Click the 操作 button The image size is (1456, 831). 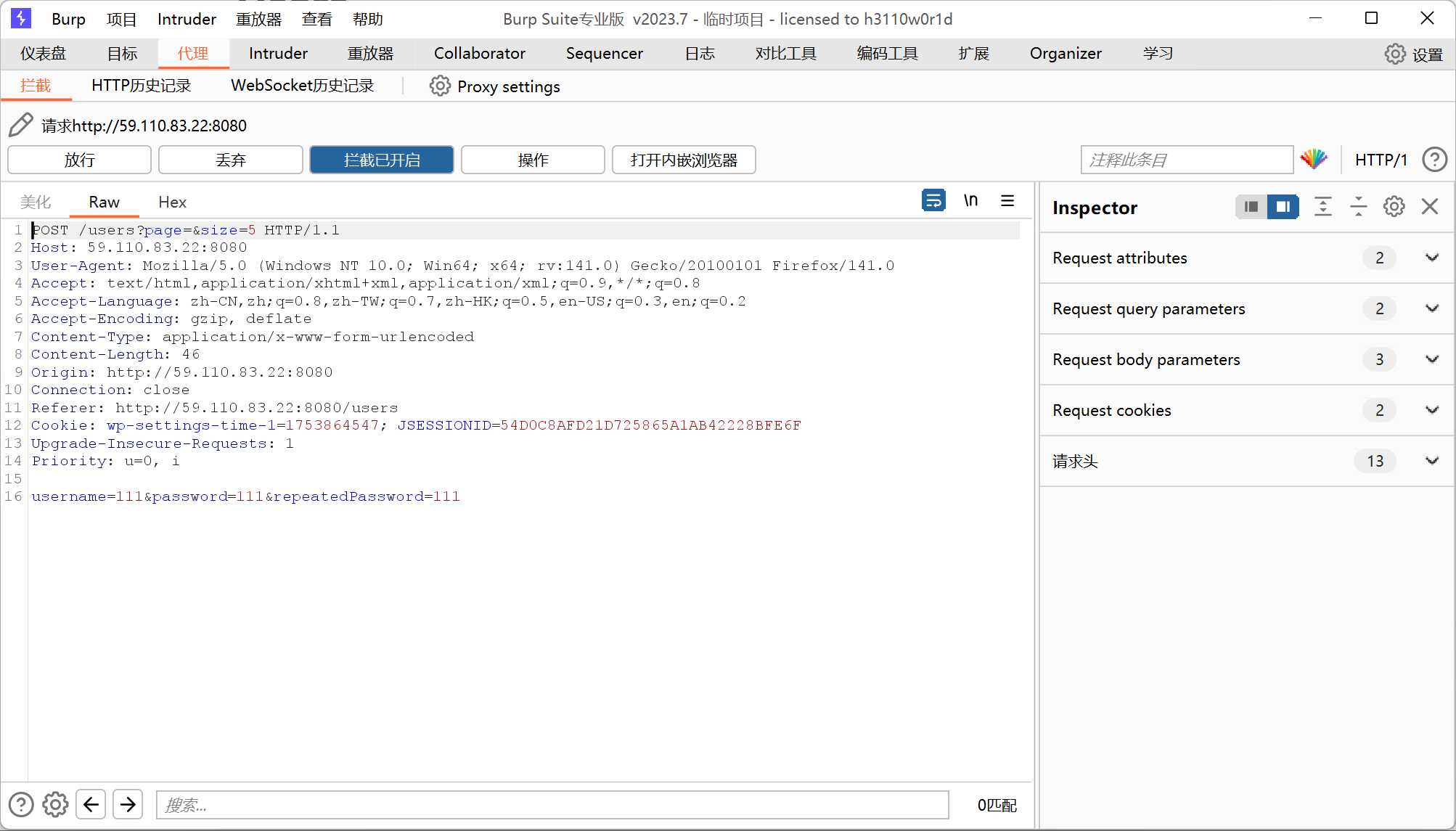[533, 160]
